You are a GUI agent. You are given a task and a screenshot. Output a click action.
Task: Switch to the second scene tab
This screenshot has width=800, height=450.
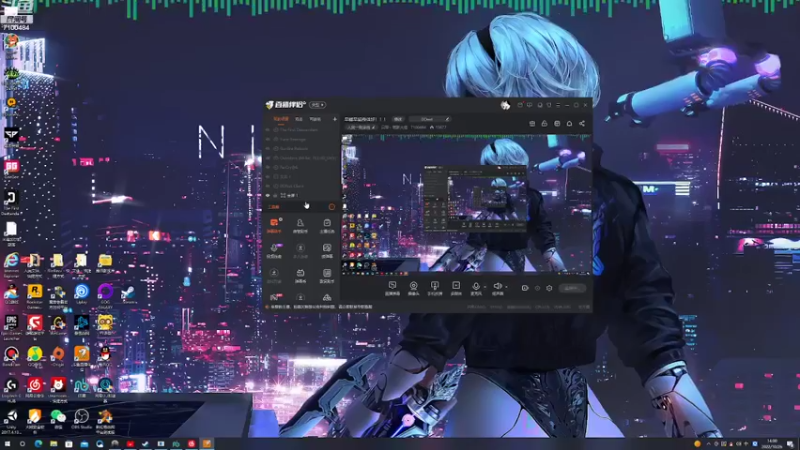299,119
